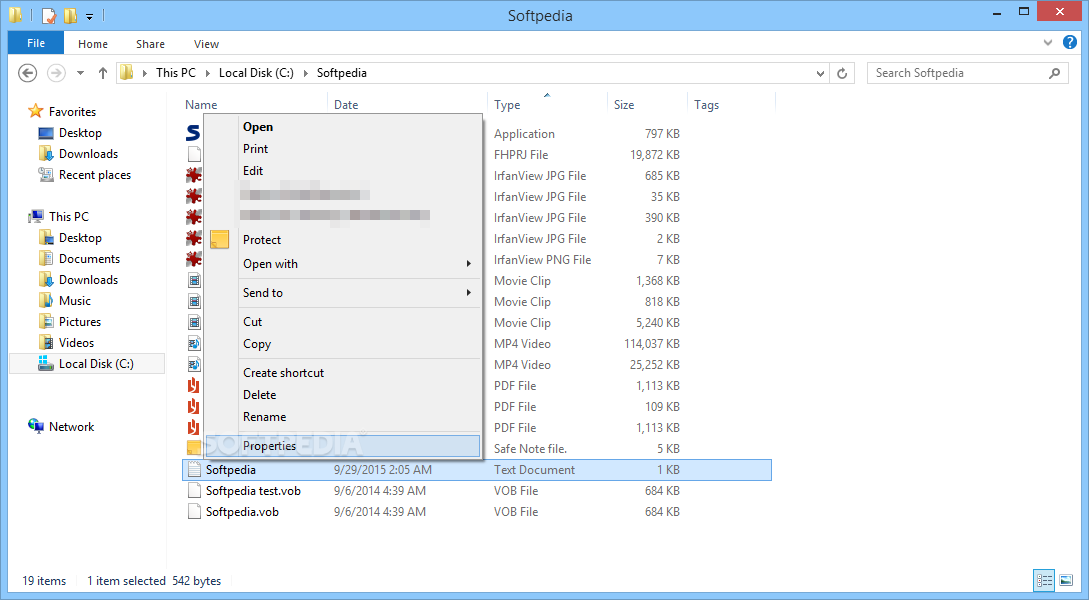Open the File tab

tap(36, 43)
